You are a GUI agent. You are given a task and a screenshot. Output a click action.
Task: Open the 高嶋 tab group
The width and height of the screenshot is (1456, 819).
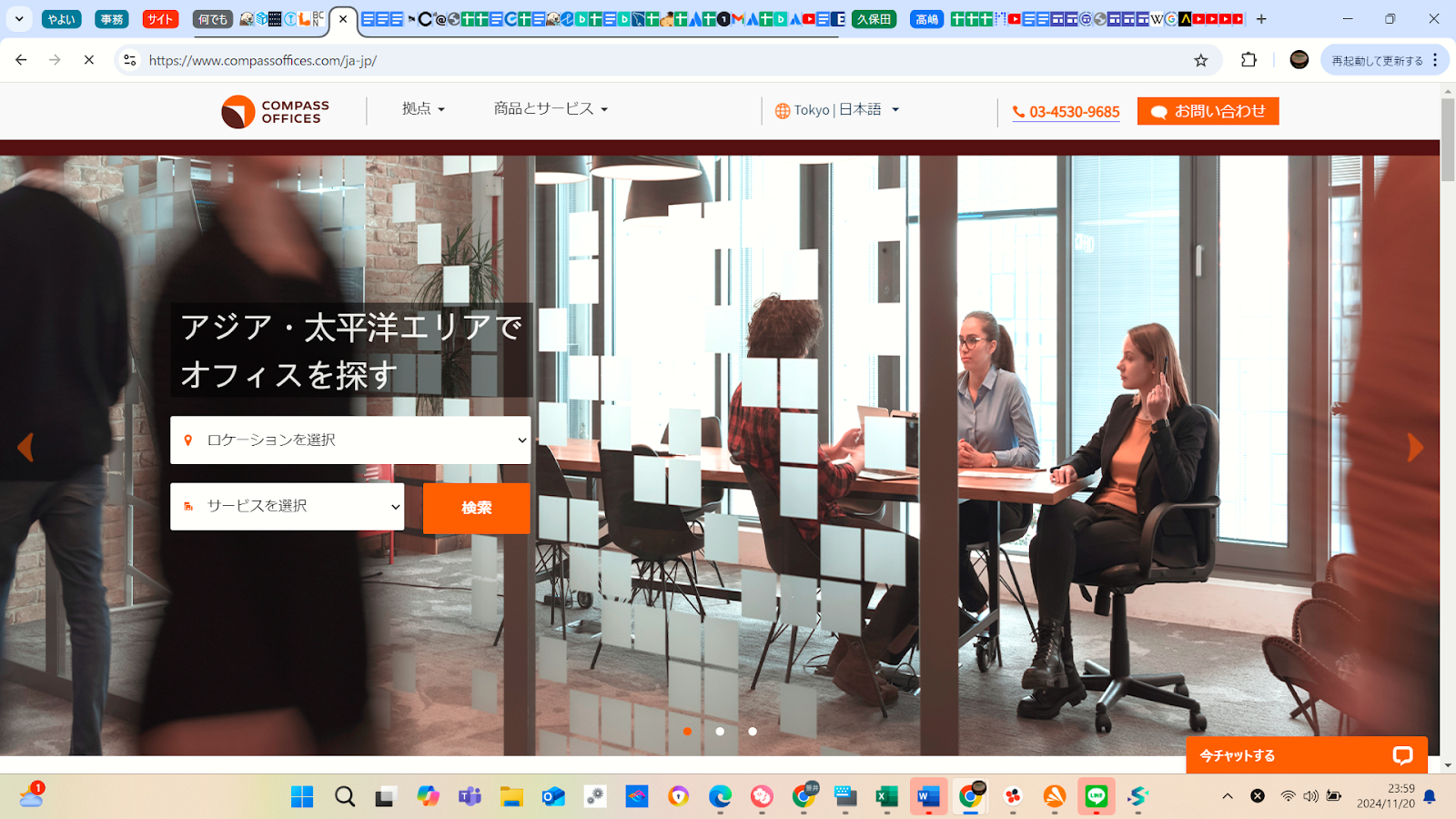[926, 19]
